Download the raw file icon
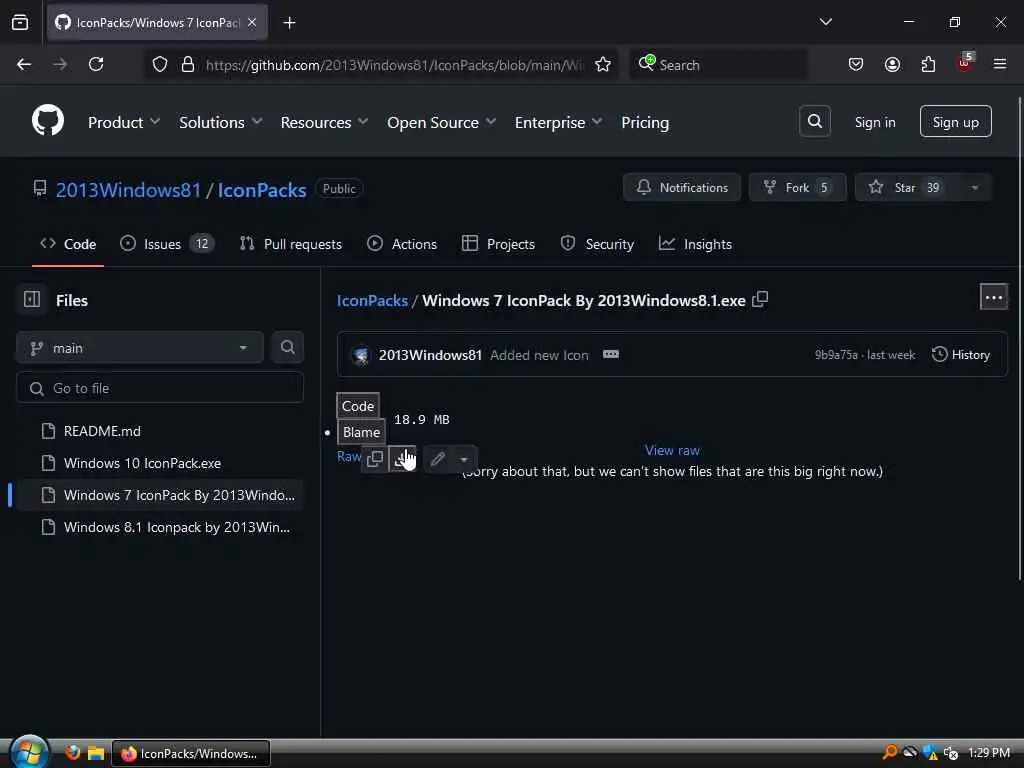The height and width of the screenshot is (768, 1024). (402, 458)
